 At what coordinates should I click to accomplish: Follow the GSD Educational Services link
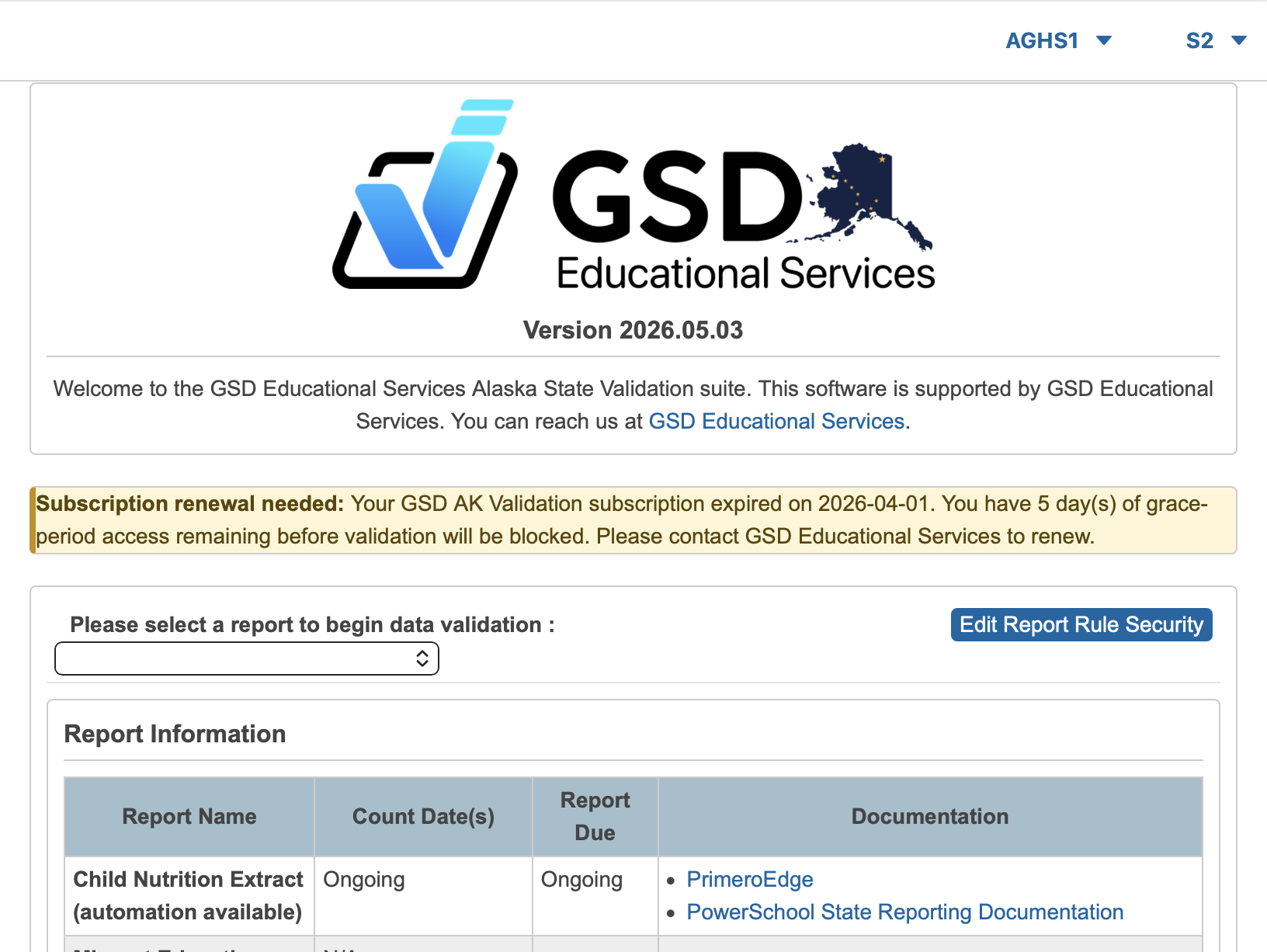tap(776, 421)
